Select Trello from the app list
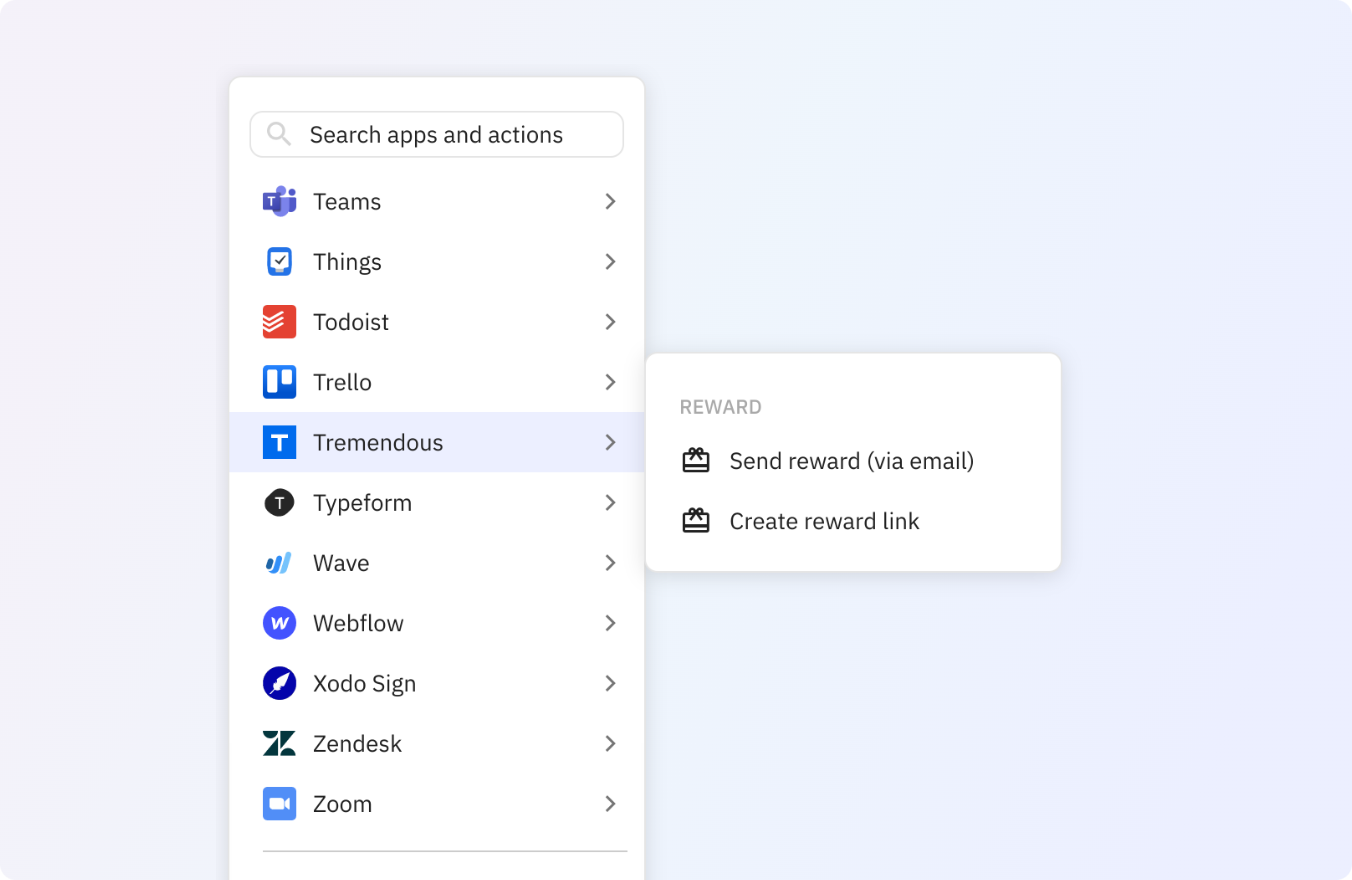1352x880 pixels. (x=437, y=382)
